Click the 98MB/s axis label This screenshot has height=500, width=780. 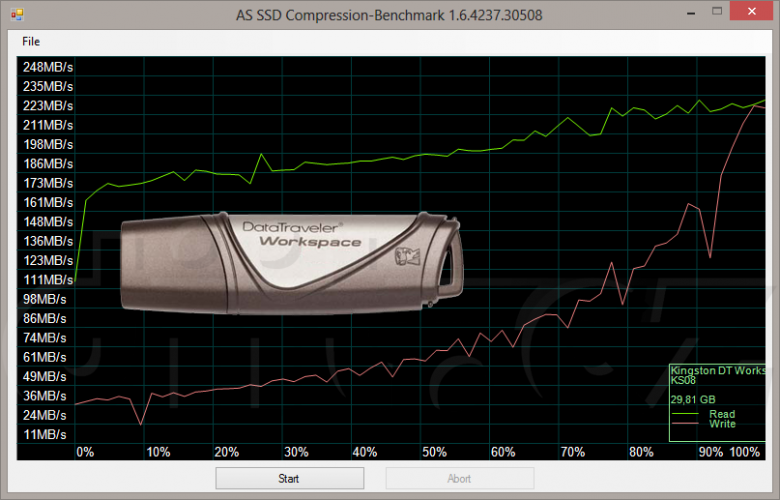44,299
